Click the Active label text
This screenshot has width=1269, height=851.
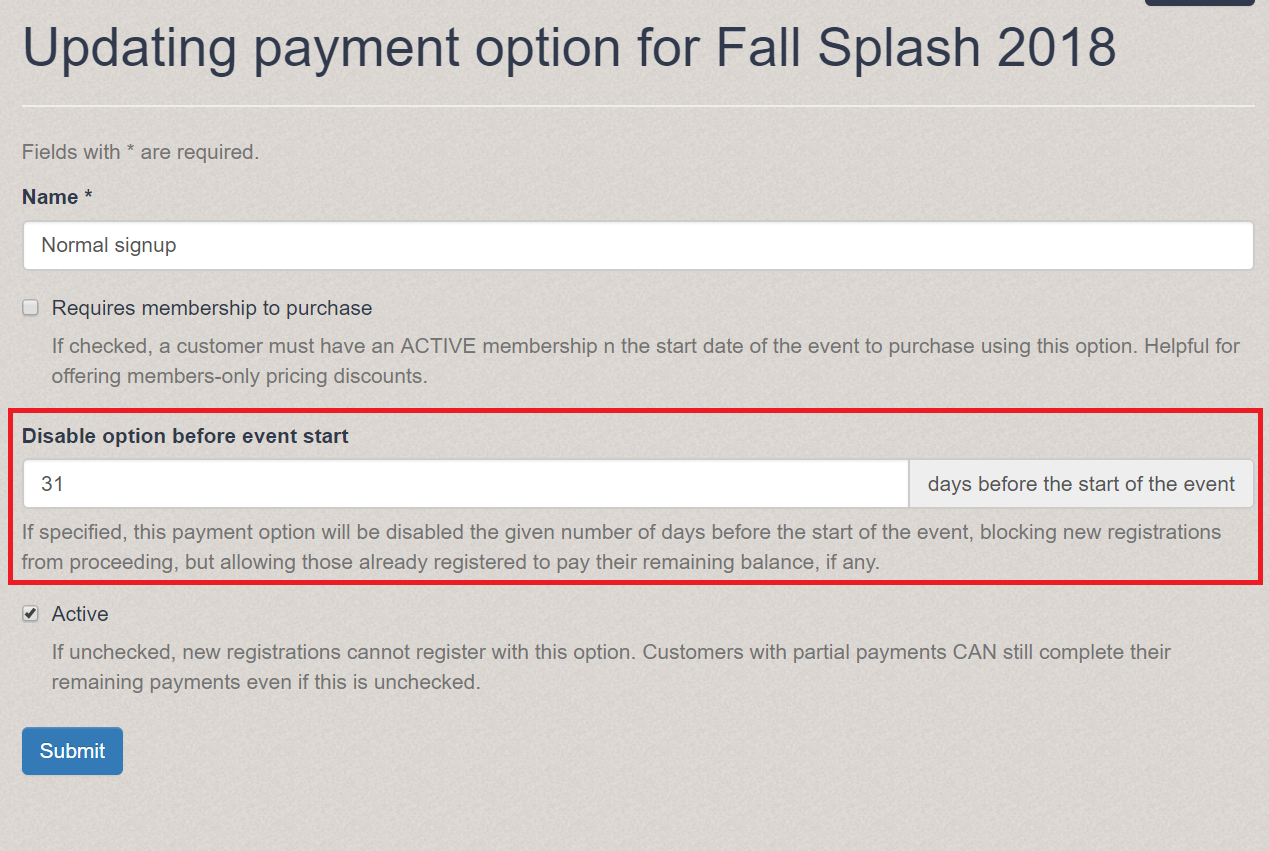(79, 613)
